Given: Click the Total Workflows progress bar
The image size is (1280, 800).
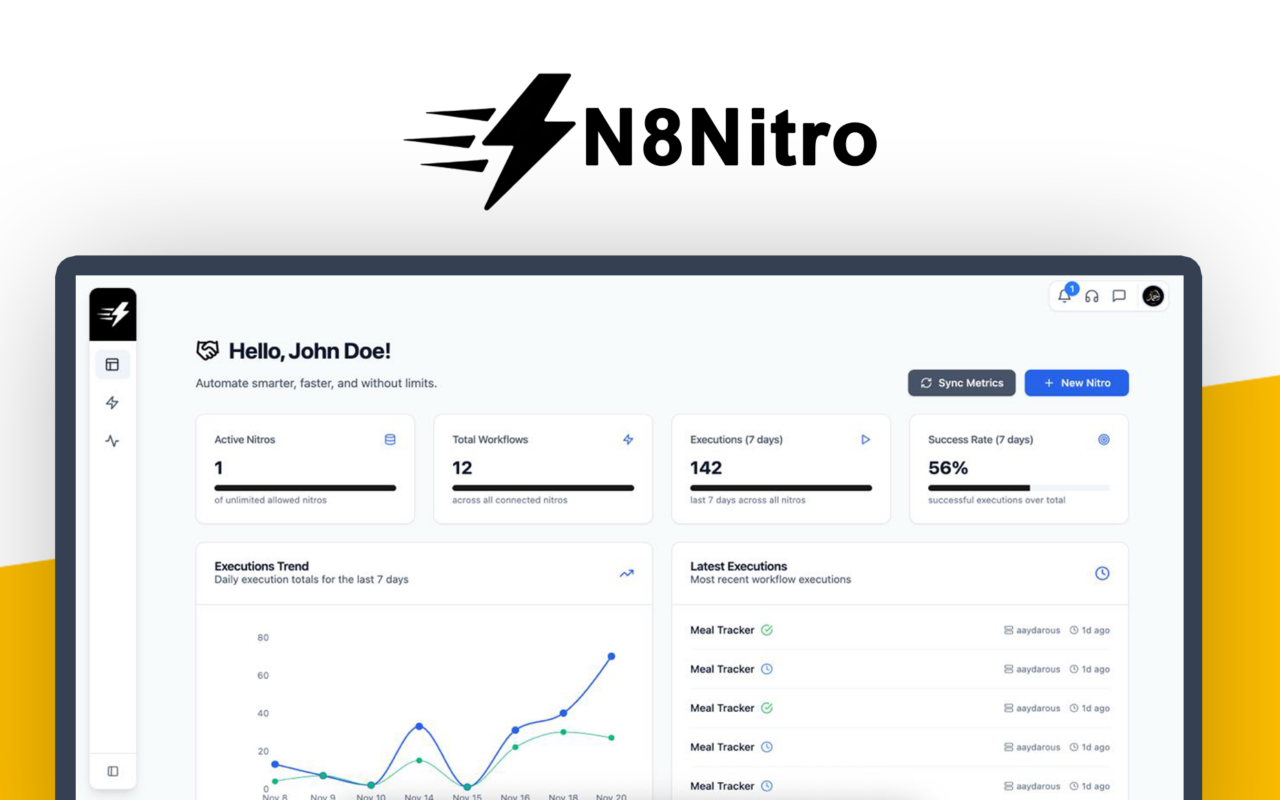Looking at the screenshot, I should [543, 488].
